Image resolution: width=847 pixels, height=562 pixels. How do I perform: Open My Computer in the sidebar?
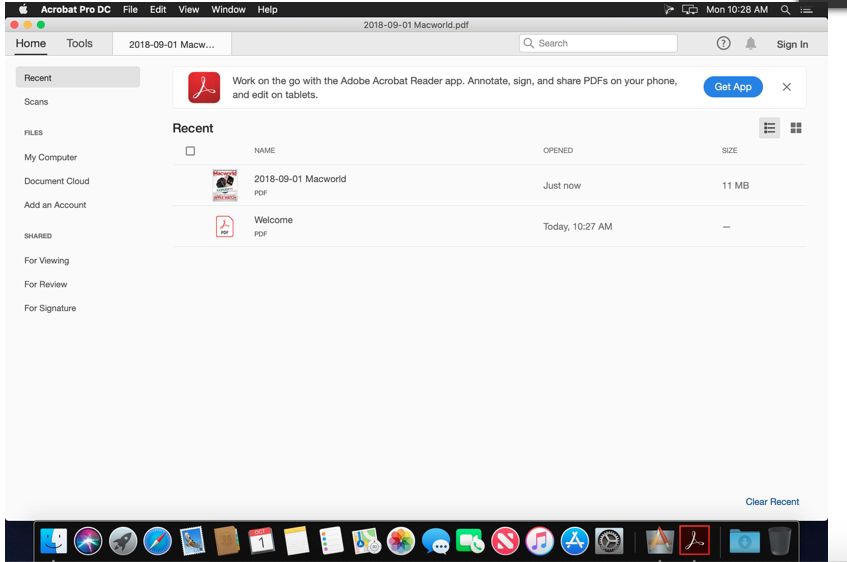point(51,157)
